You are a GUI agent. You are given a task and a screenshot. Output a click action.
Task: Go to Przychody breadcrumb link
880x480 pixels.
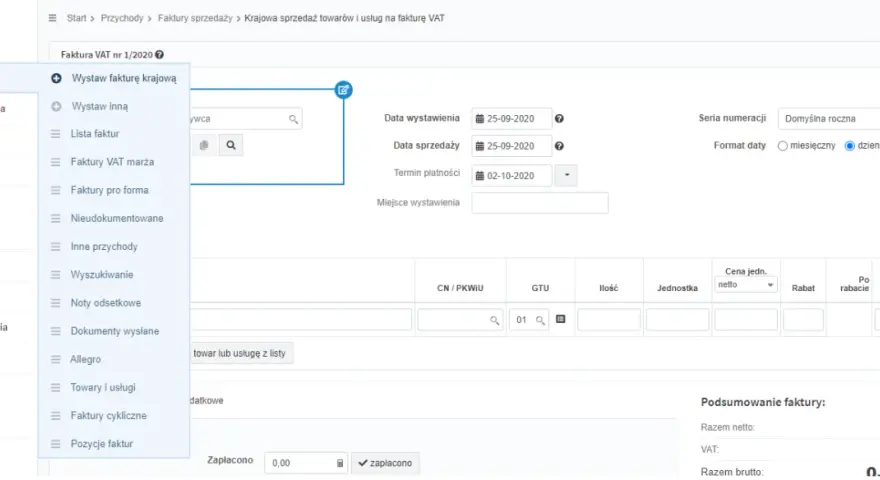pyautogui.click(x=122, y=18)
